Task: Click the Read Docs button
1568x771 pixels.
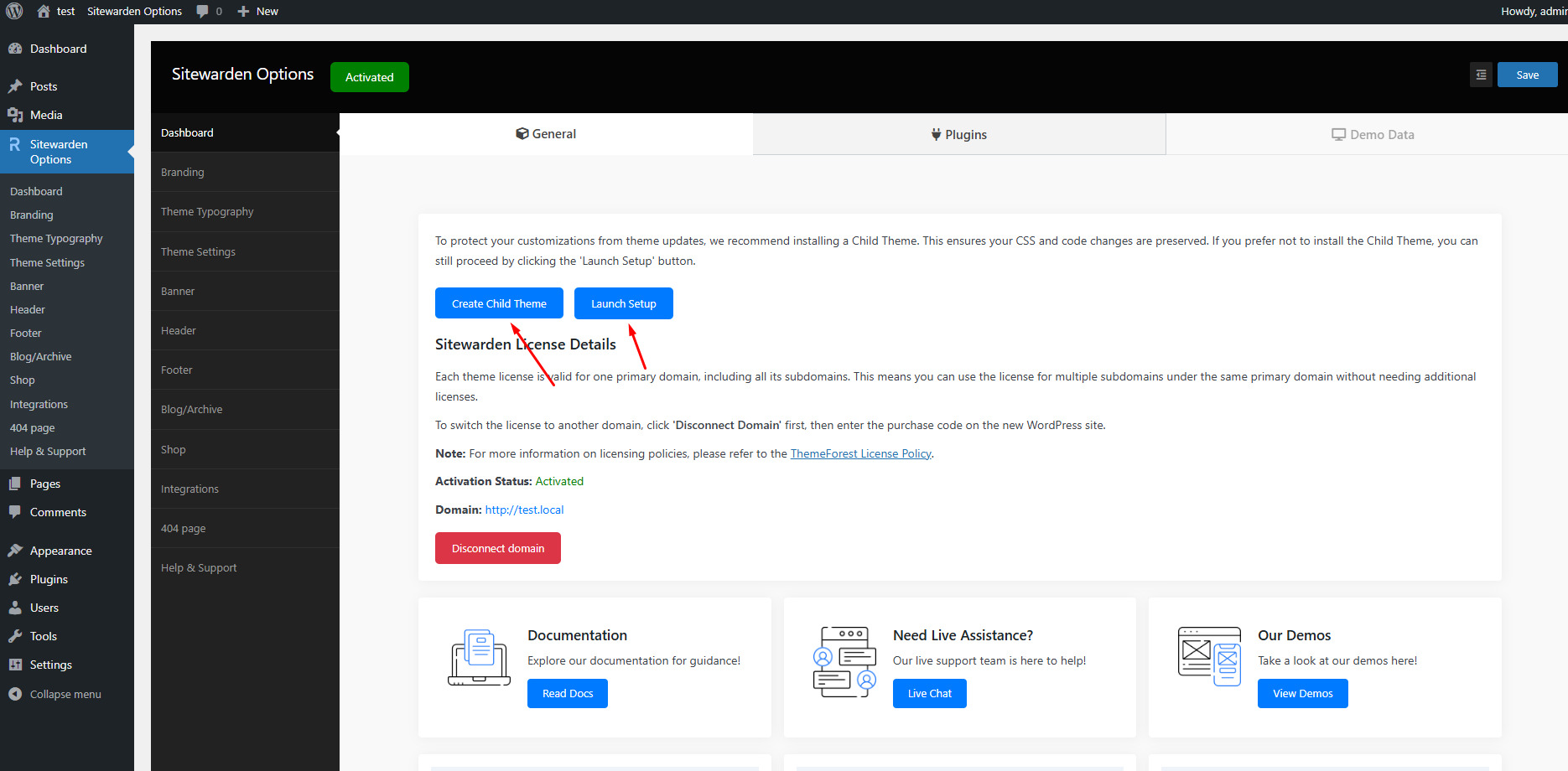Action: click(x=567, y=693)
